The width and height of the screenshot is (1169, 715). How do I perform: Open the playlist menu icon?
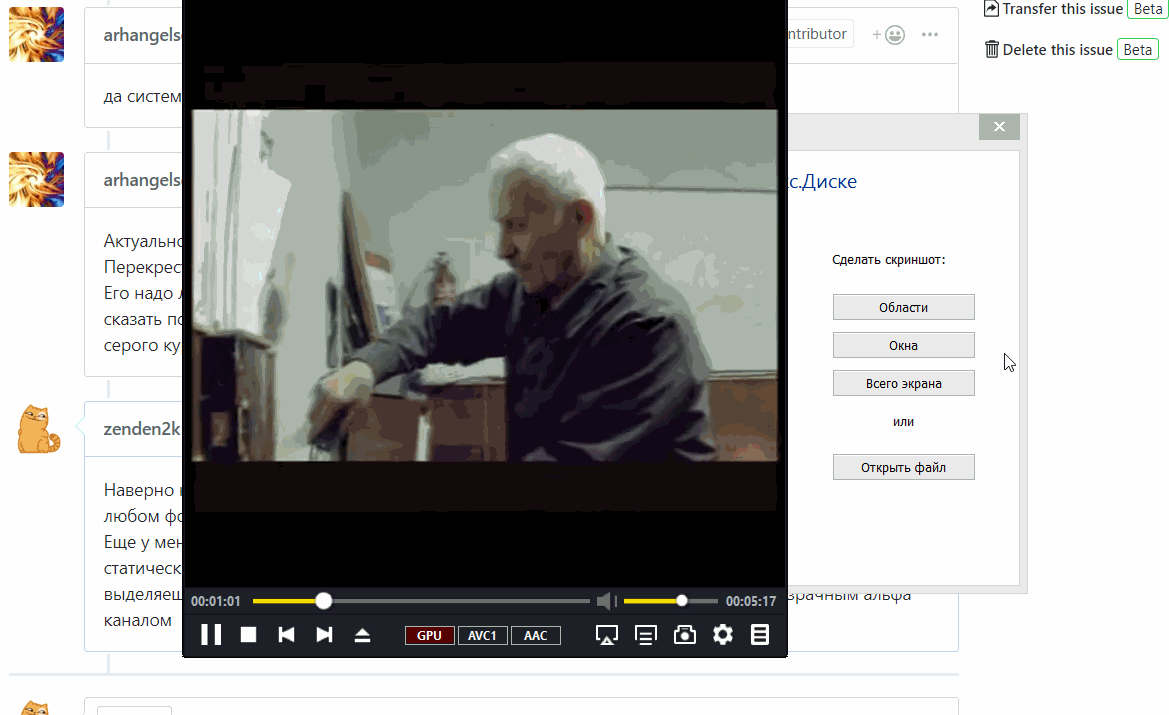pyautogui.click(x=760, y=634)
